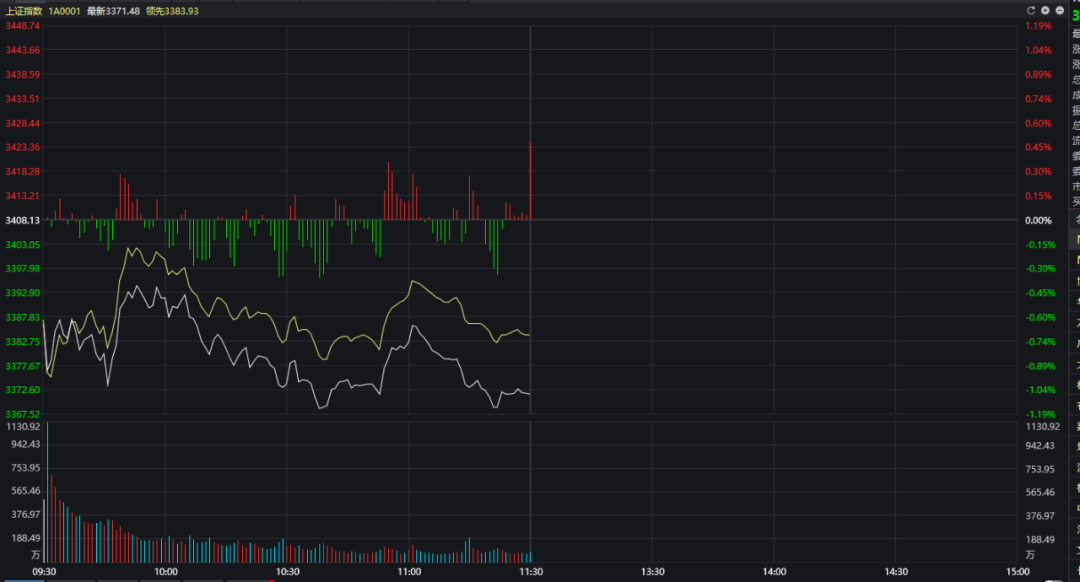Click the 最新 3371.48 latest price readout
Image resolution: width=1080 pixels, height=582 pixels.
click(x=112, y=11)
